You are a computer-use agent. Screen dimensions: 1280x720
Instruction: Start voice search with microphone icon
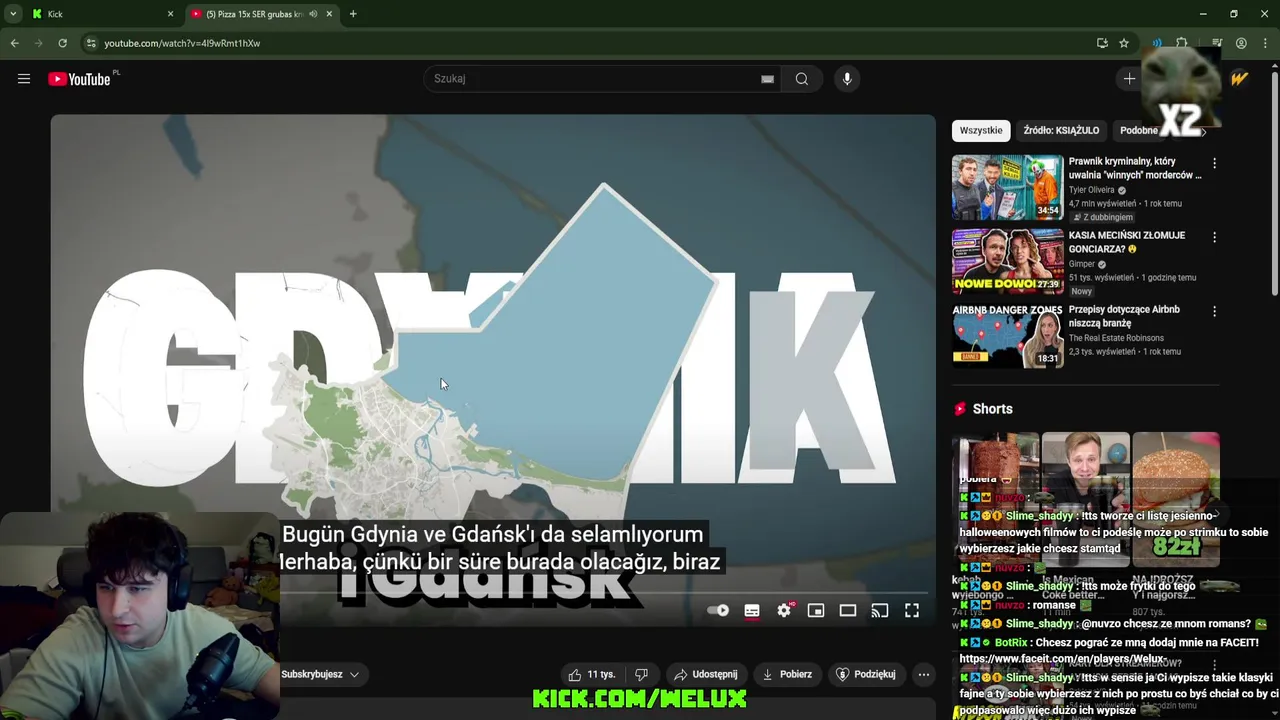[847, 79]
